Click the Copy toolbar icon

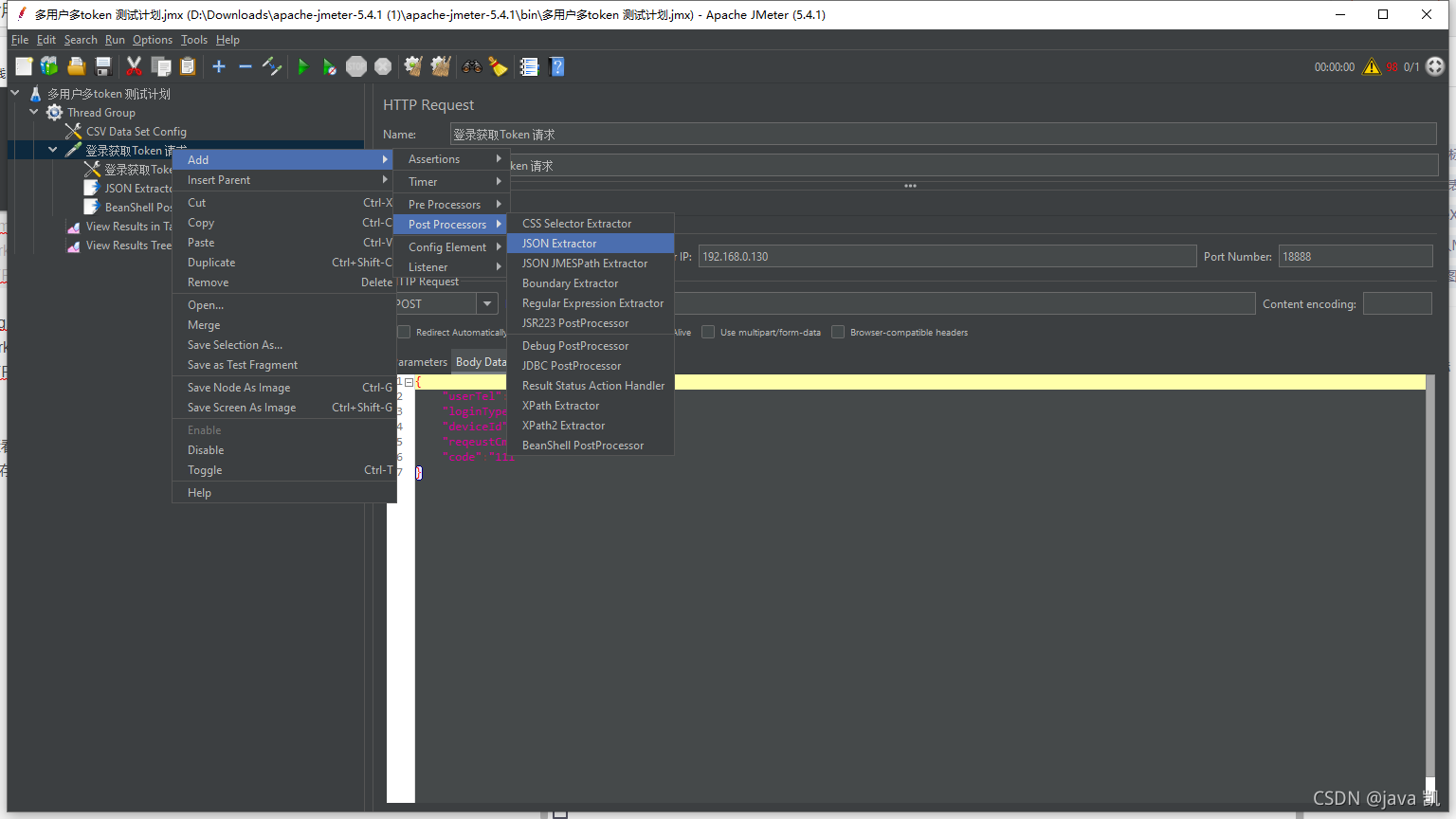161,66
